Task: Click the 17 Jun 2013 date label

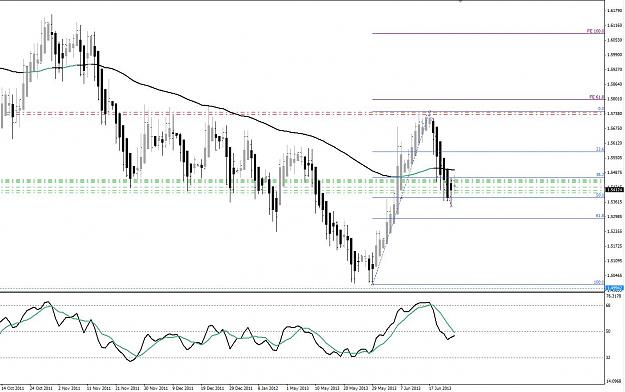Action: (x=440, y=388)
